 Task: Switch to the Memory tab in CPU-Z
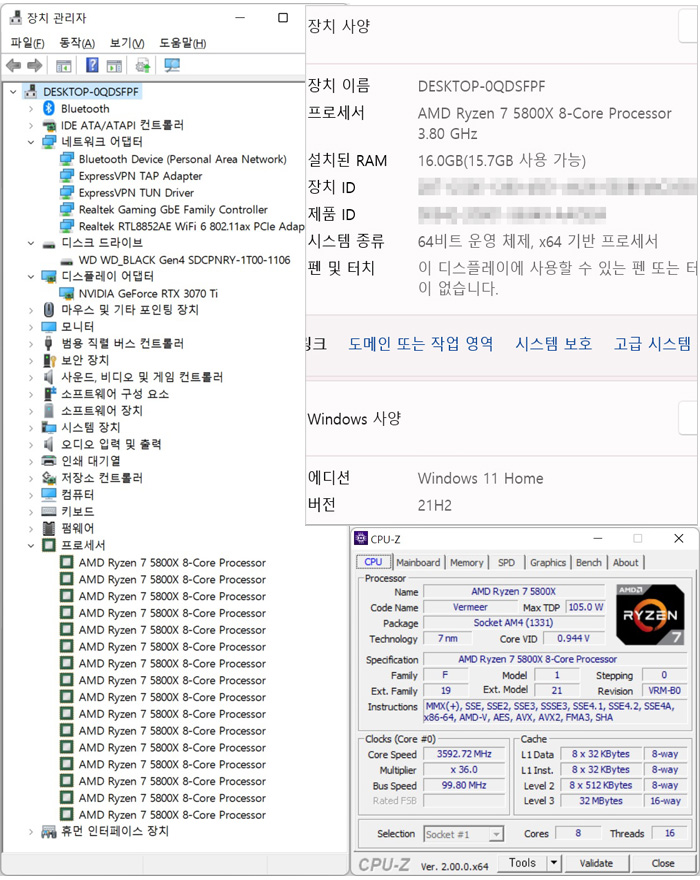point(466,563)
